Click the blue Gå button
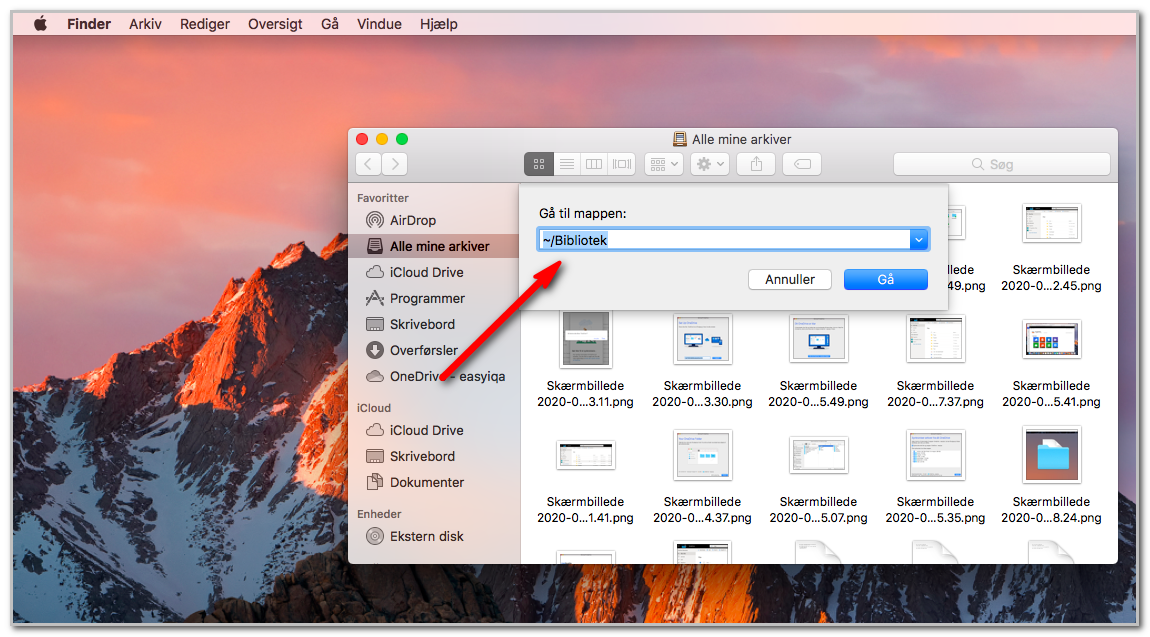Image resolution: width=1150 pixels, height=637 pixels. [885, 279]
